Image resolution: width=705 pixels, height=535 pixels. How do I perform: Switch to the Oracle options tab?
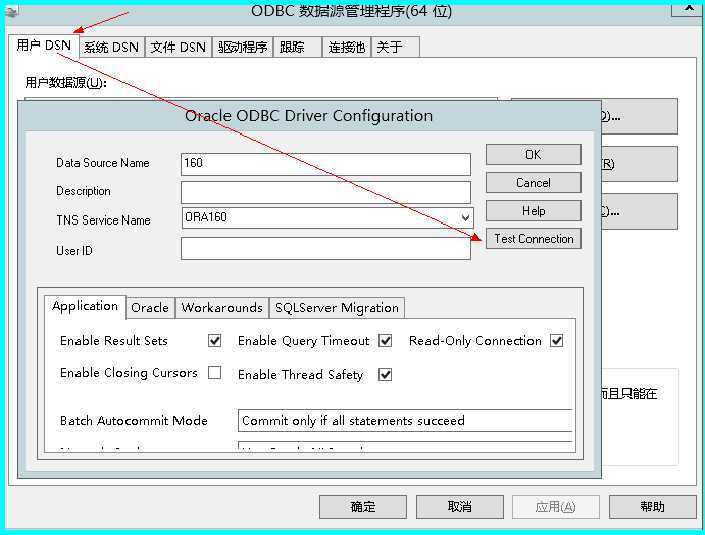coord(150,308)
